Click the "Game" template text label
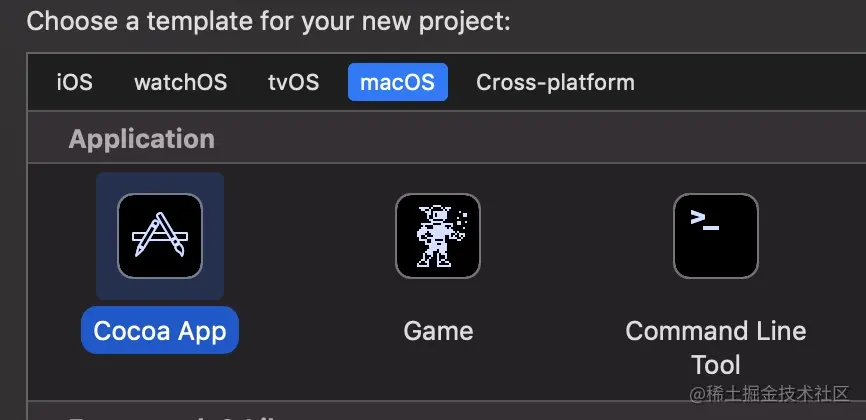 pyautogui.click(x=438, y=330)
